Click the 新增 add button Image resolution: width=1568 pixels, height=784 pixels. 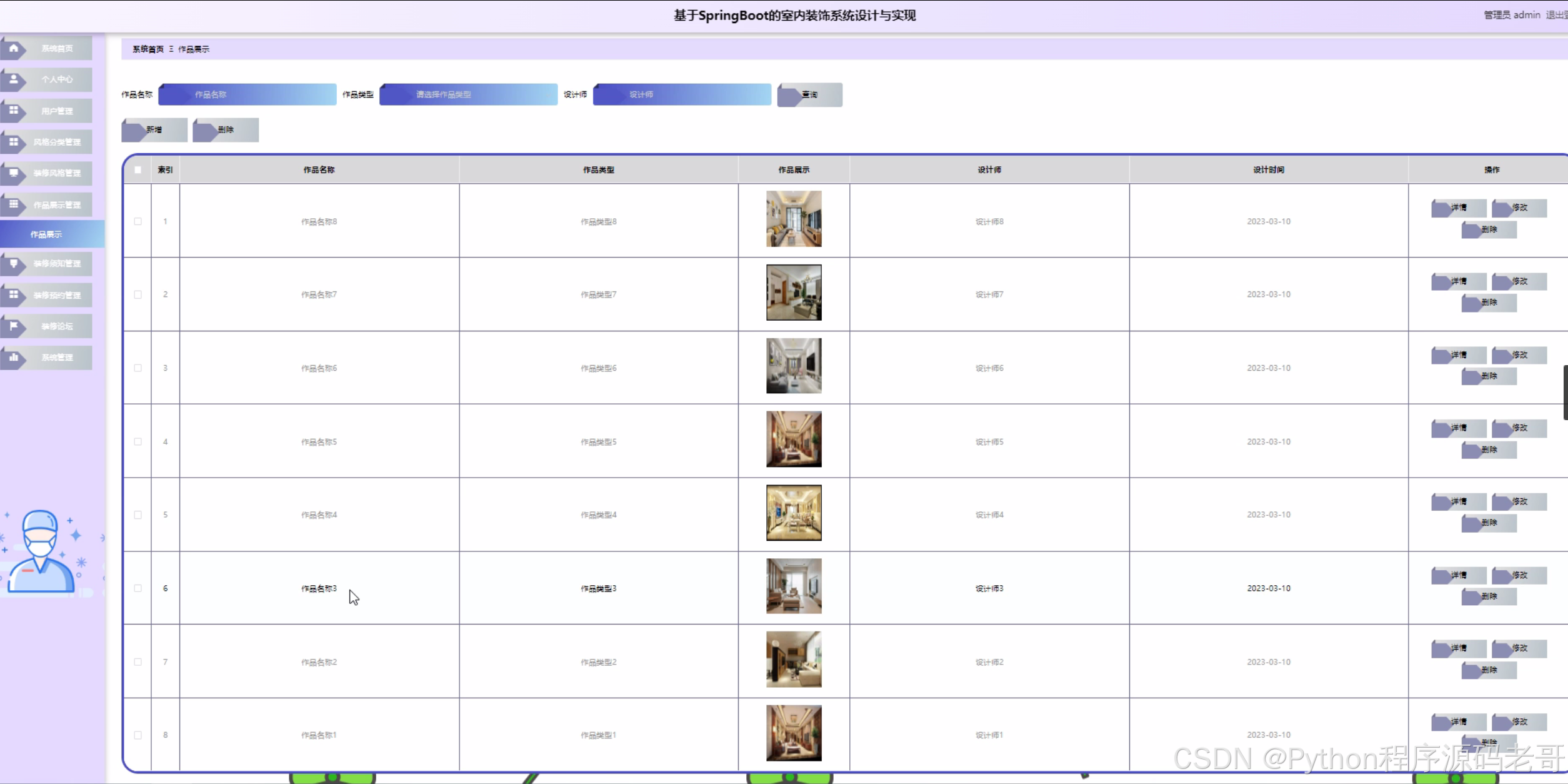(154, 129)
